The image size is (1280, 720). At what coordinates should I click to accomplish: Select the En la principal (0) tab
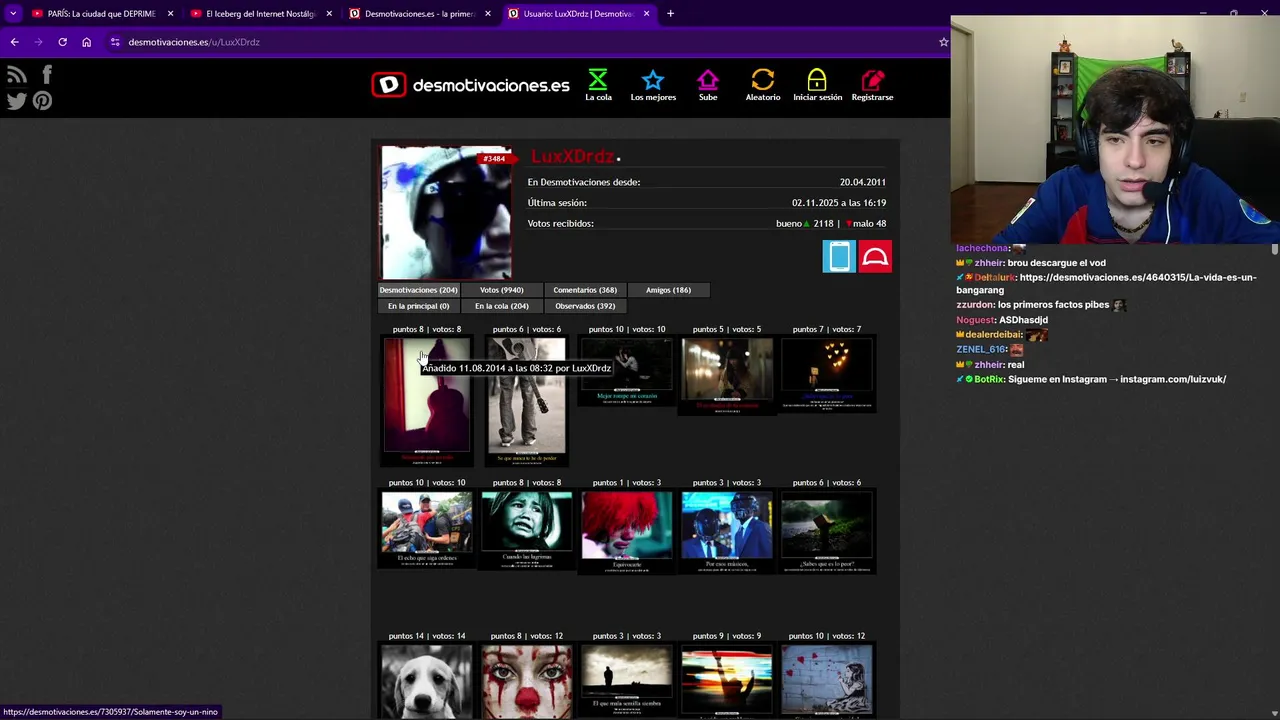418,306
